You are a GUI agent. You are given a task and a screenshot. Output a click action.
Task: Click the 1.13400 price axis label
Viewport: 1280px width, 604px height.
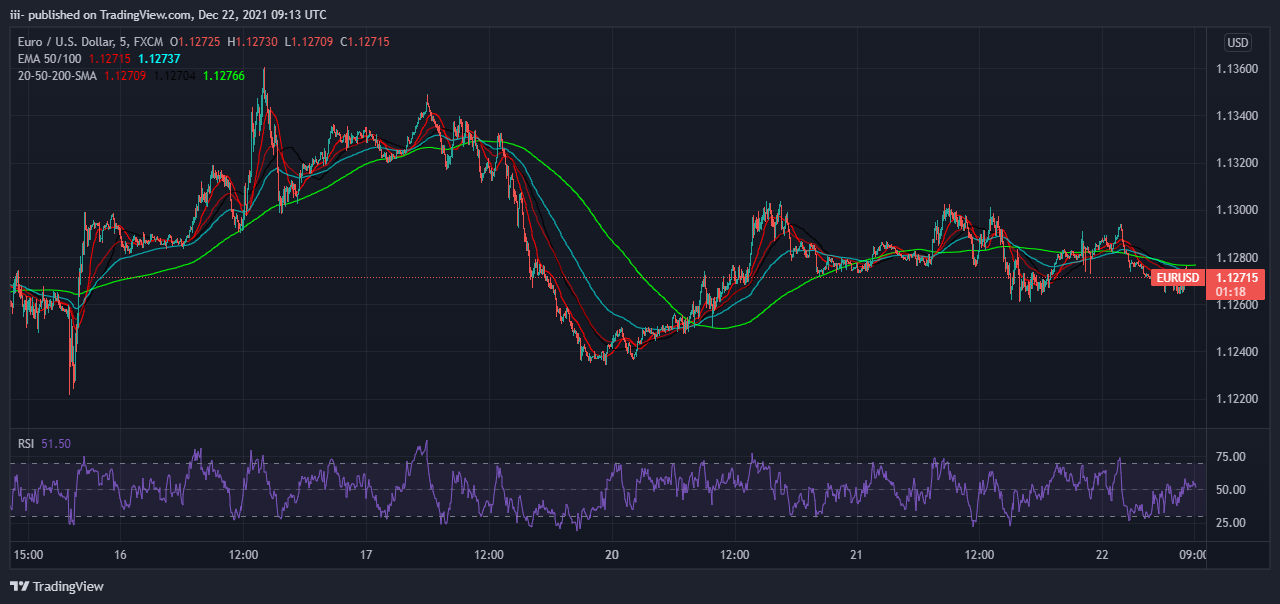1236,116
